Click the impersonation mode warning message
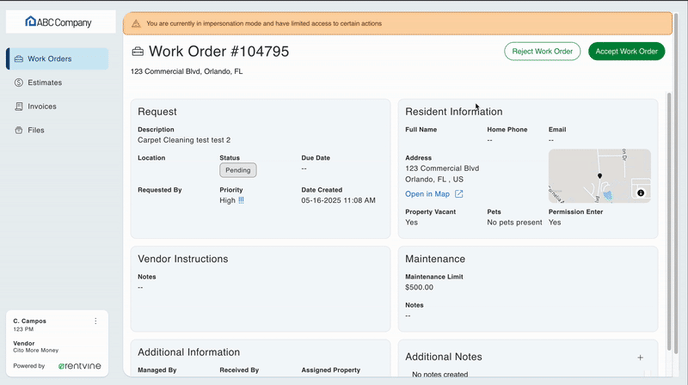 coord(264,24)
